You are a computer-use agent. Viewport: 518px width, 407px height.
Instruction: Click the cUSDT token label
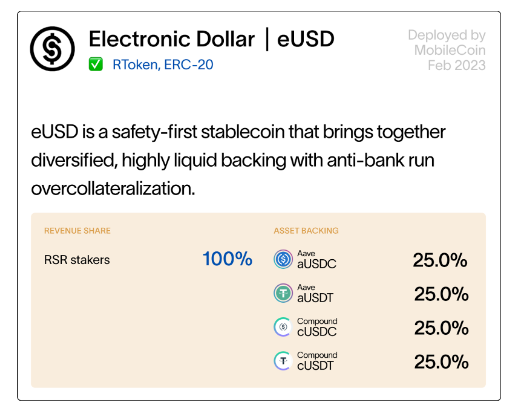coord(315,366)
